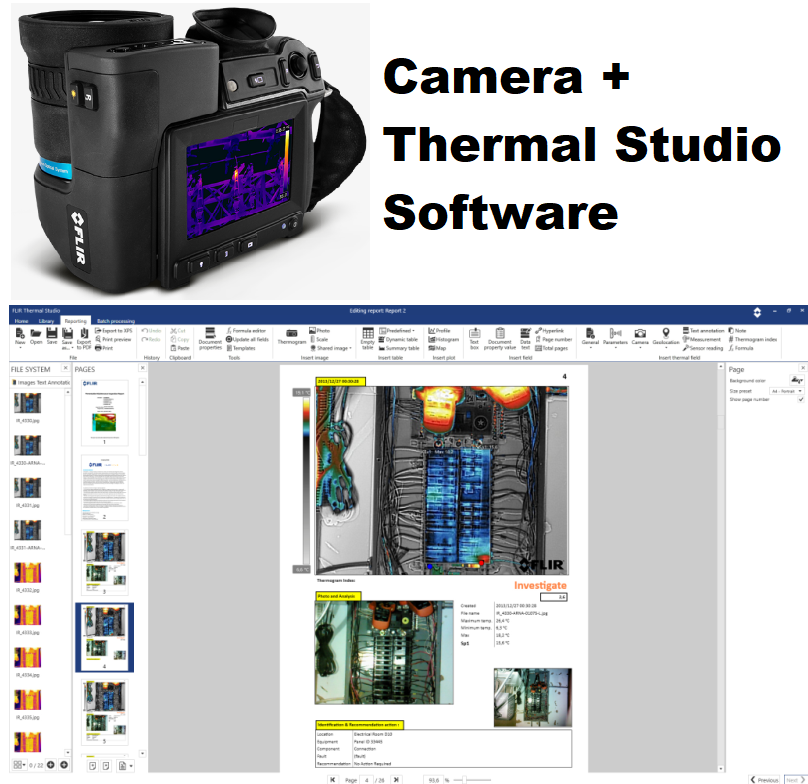Click the Previous button
808x784 pixels.
point(765,780)
